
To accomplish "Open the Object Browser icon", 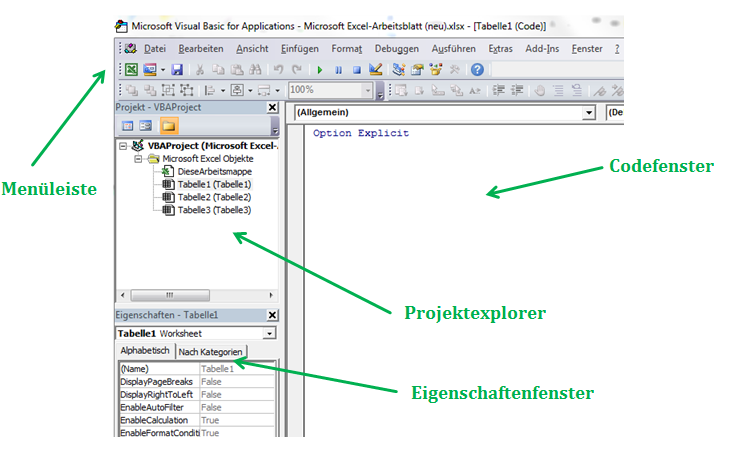I will [436, 70].
